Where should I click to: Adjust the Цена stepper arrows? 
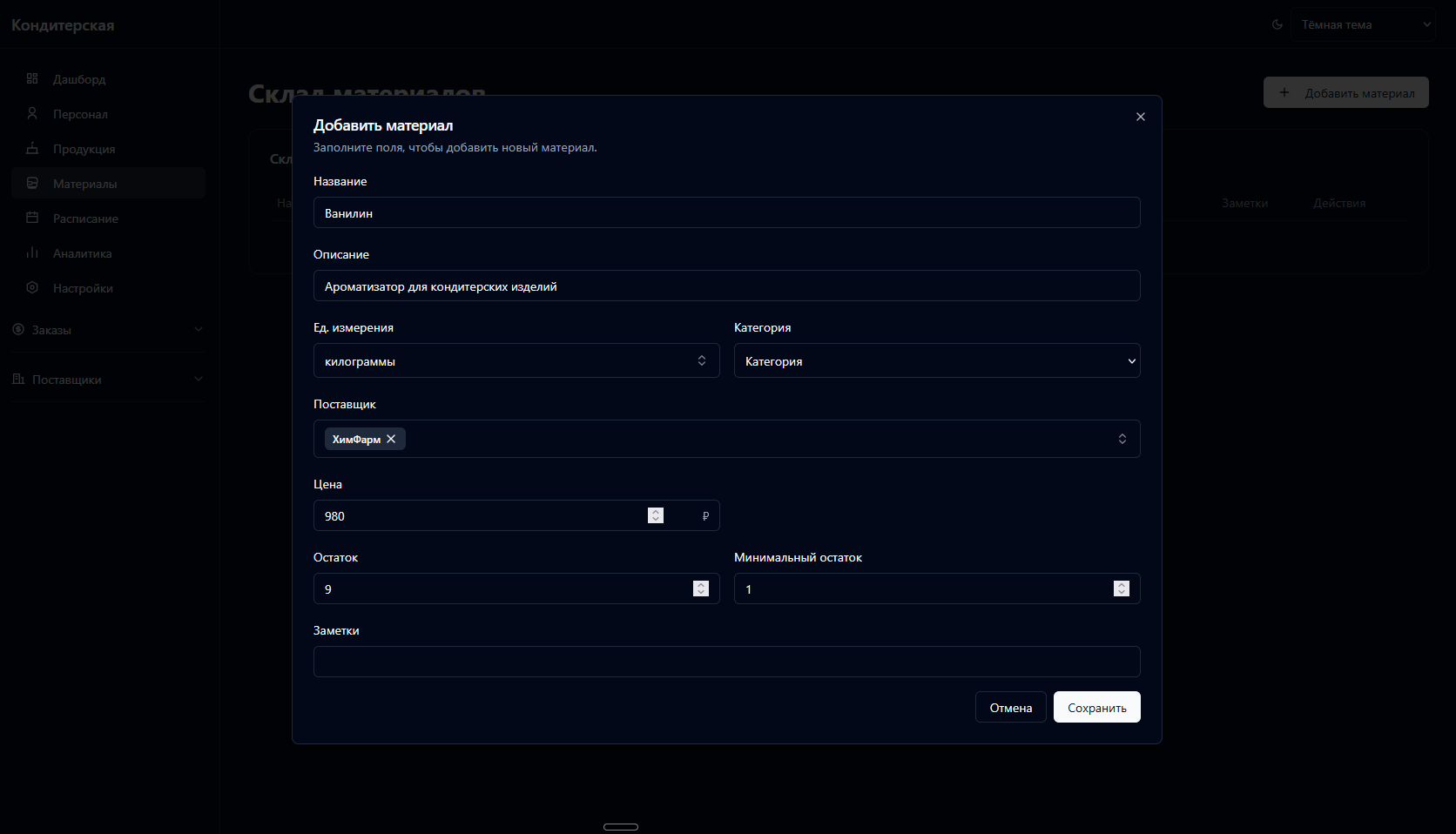coord(656,515)
